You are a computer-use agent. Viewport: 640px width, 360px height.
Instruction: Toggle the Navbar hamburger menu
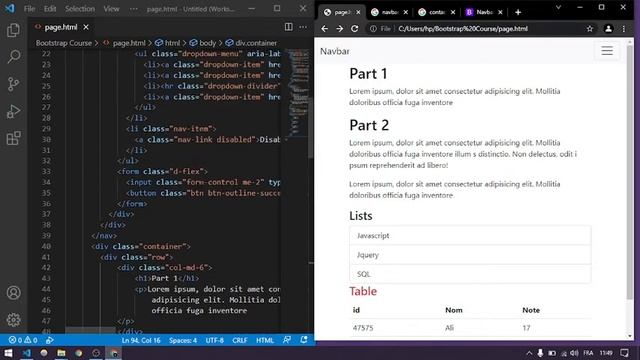click(607, 51)
